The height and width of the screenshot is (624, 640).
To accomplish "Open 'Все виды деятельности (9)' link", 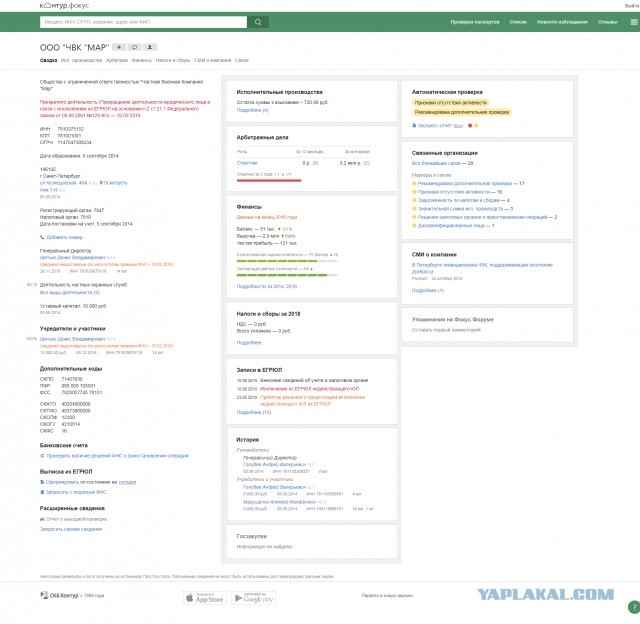I will tap(69, 293).
